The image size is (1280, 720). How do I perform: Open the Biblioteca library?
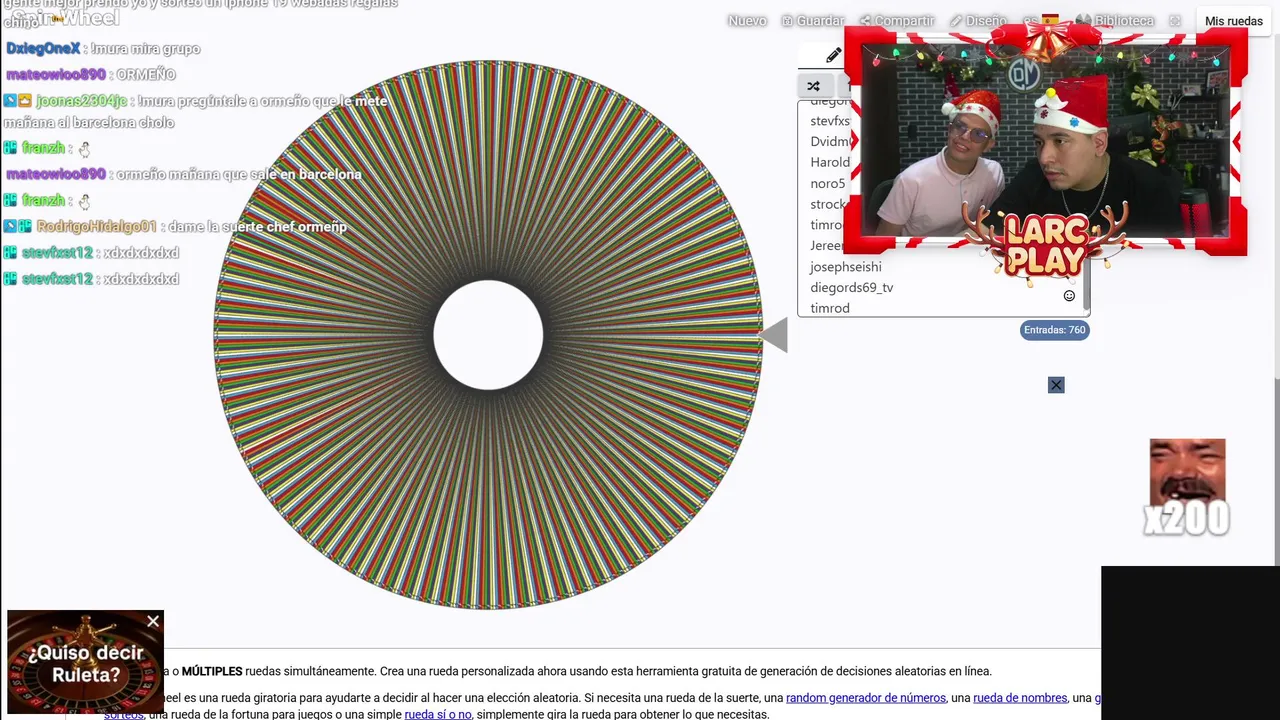pos(1114,21)
